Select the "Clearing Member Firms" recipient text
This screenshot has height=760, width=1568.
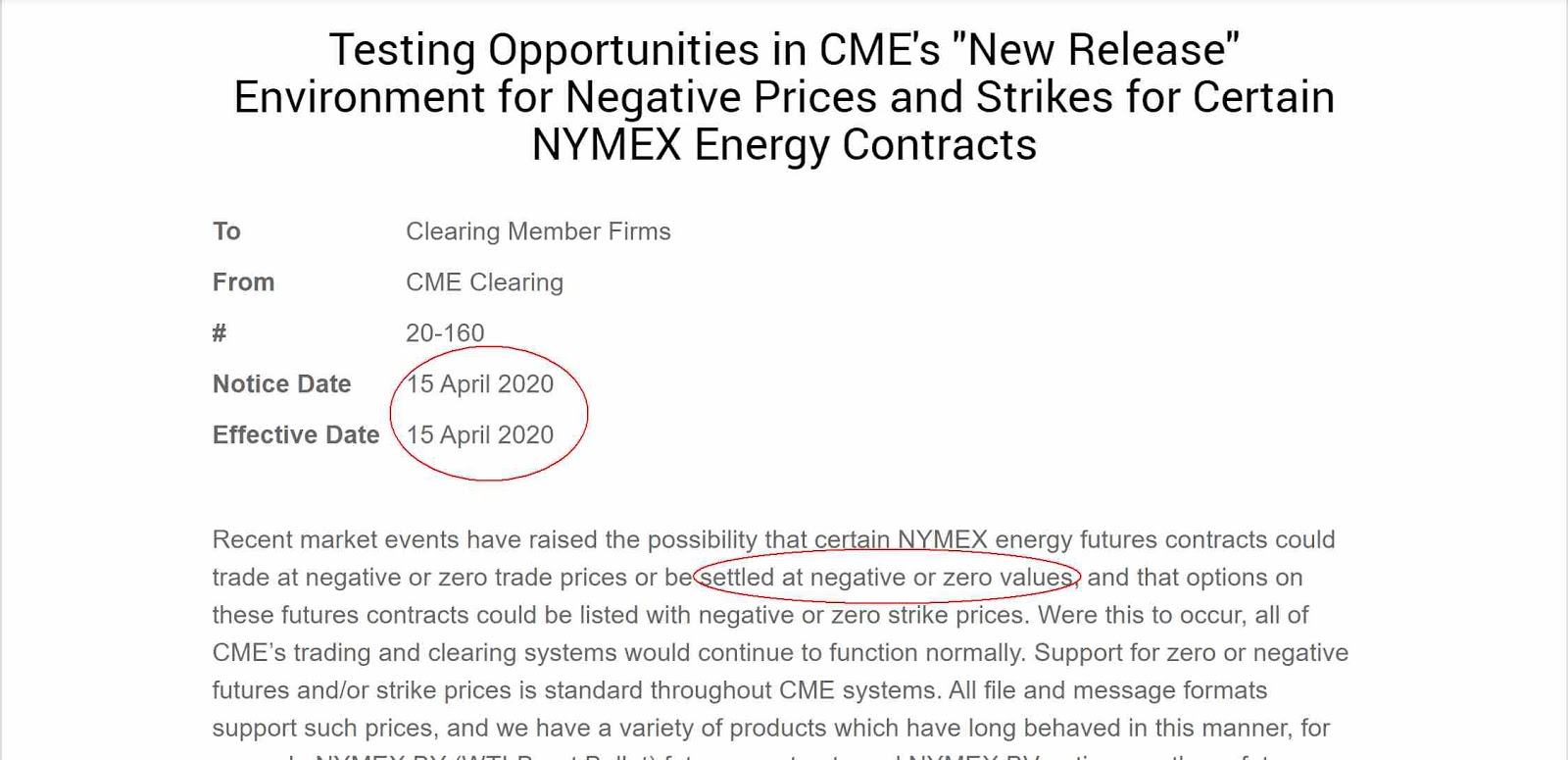point(538,231)
